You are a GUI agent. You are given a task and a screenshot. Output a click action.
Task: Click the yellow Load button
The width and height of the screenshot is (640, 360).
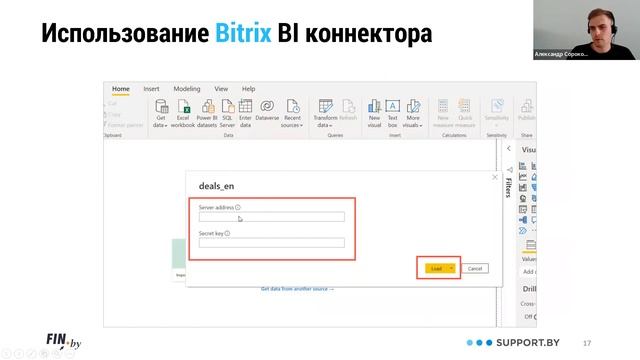[x=436, y=268]
